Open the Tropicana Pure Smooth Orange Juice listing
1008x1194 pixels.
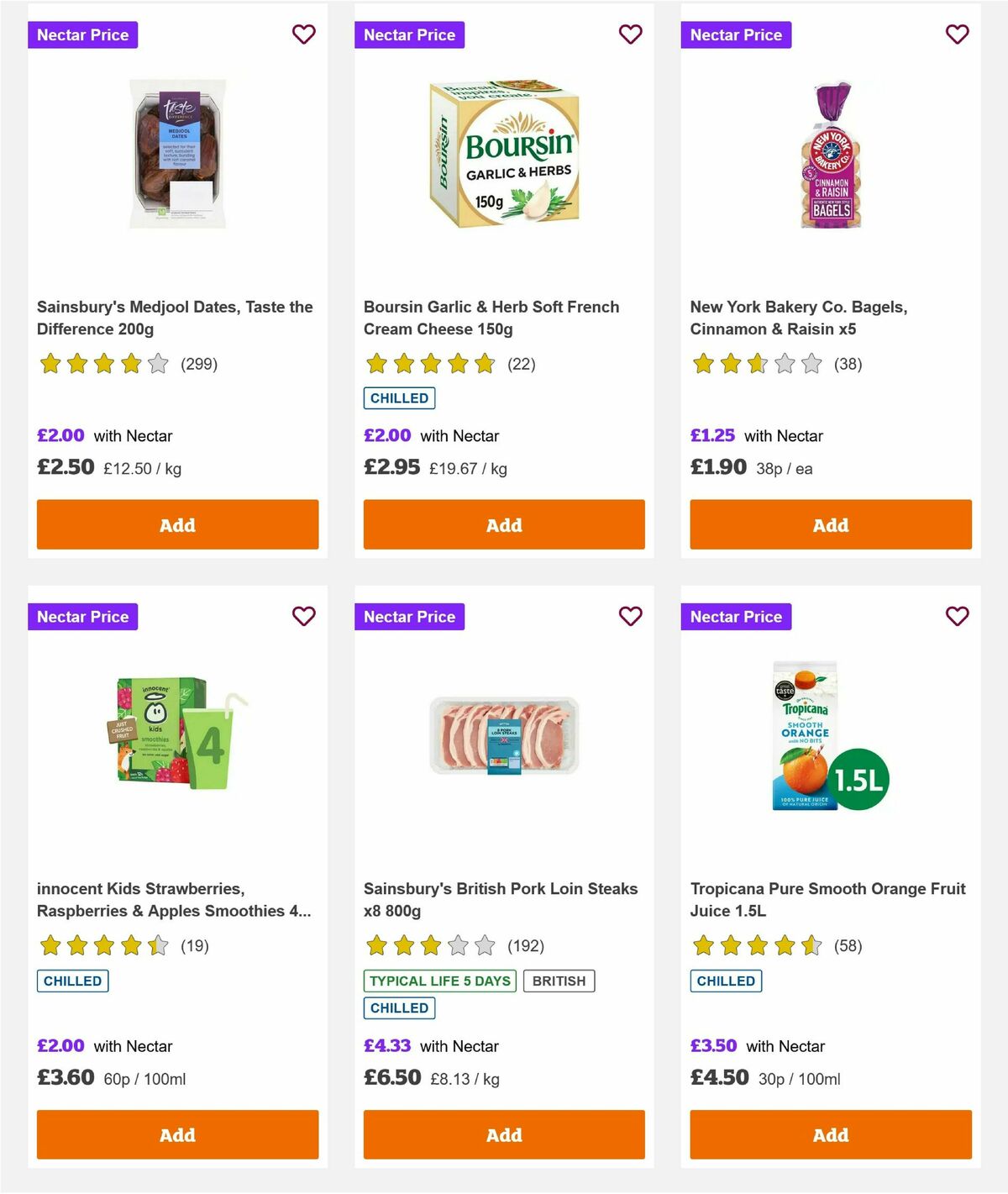[827, 899]
